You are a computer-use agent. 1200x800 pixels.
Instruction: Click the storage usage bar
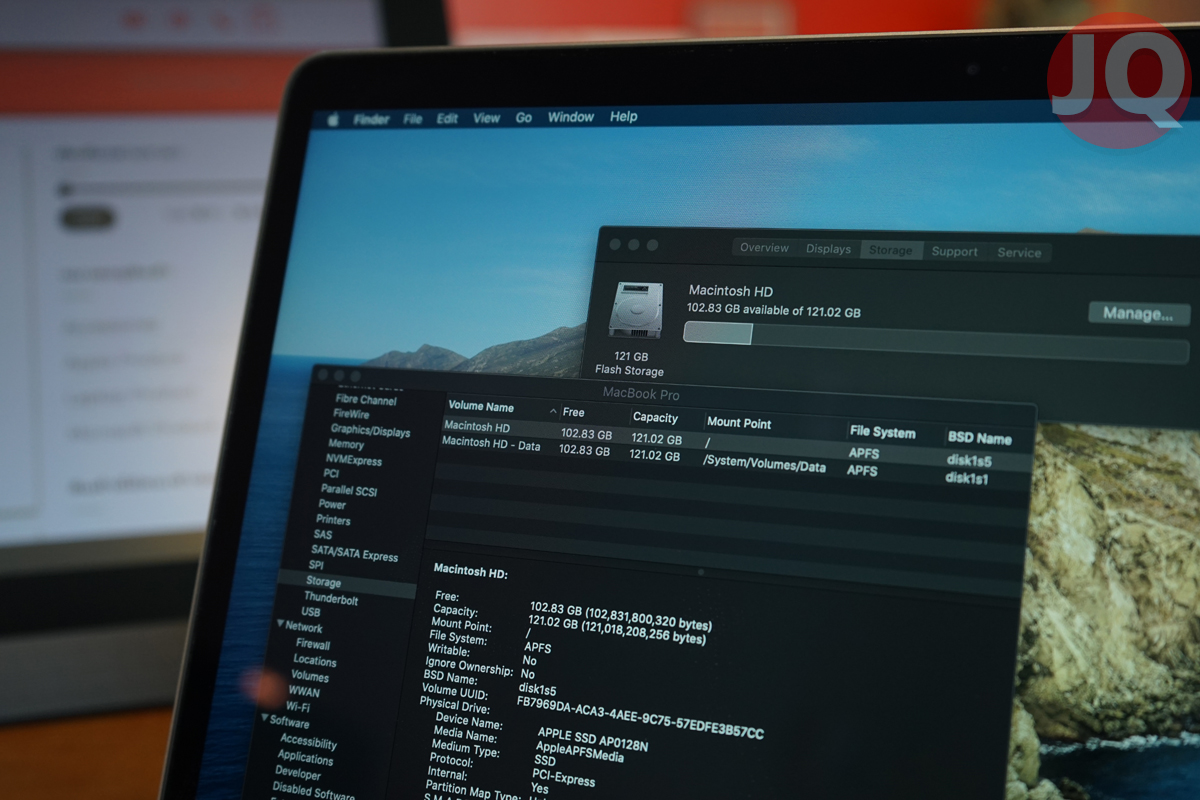tap(935, 341)
